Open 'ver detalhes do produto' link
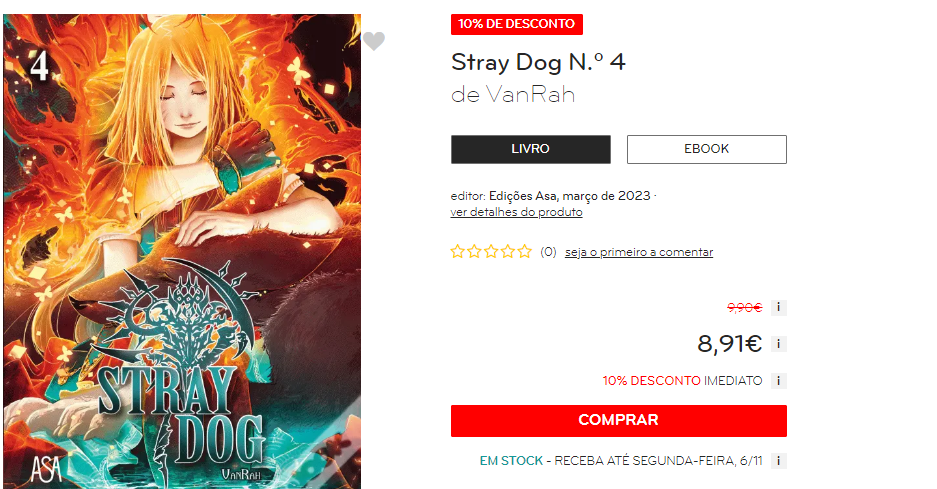The image size is (937, 489). pos(516,212)
